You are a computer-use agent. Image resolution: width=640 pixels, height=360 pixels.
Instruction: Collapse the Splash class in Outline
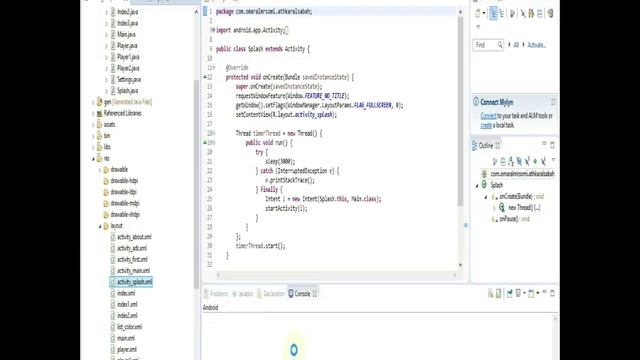(477, 185)
